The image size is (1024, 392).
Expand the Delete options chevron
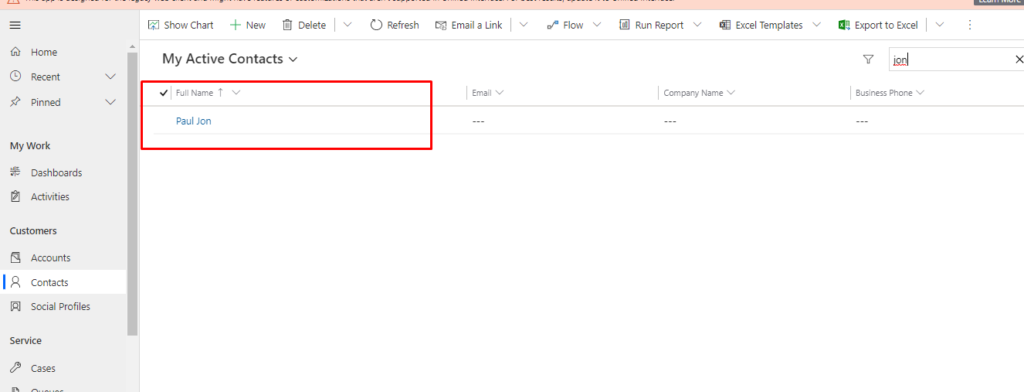(347, 25)
